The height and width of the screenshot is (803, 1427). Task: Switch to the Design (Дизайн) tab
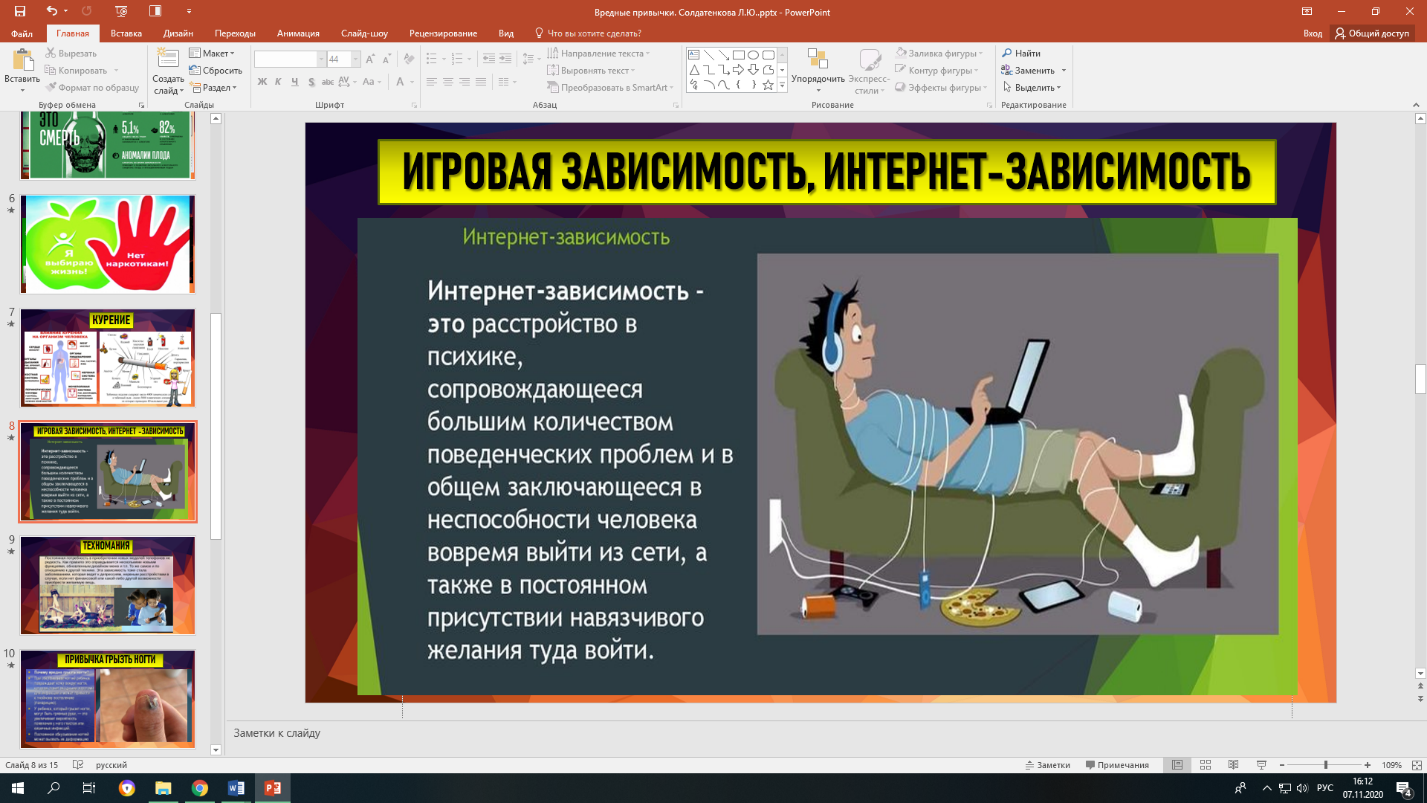[178, 33]
